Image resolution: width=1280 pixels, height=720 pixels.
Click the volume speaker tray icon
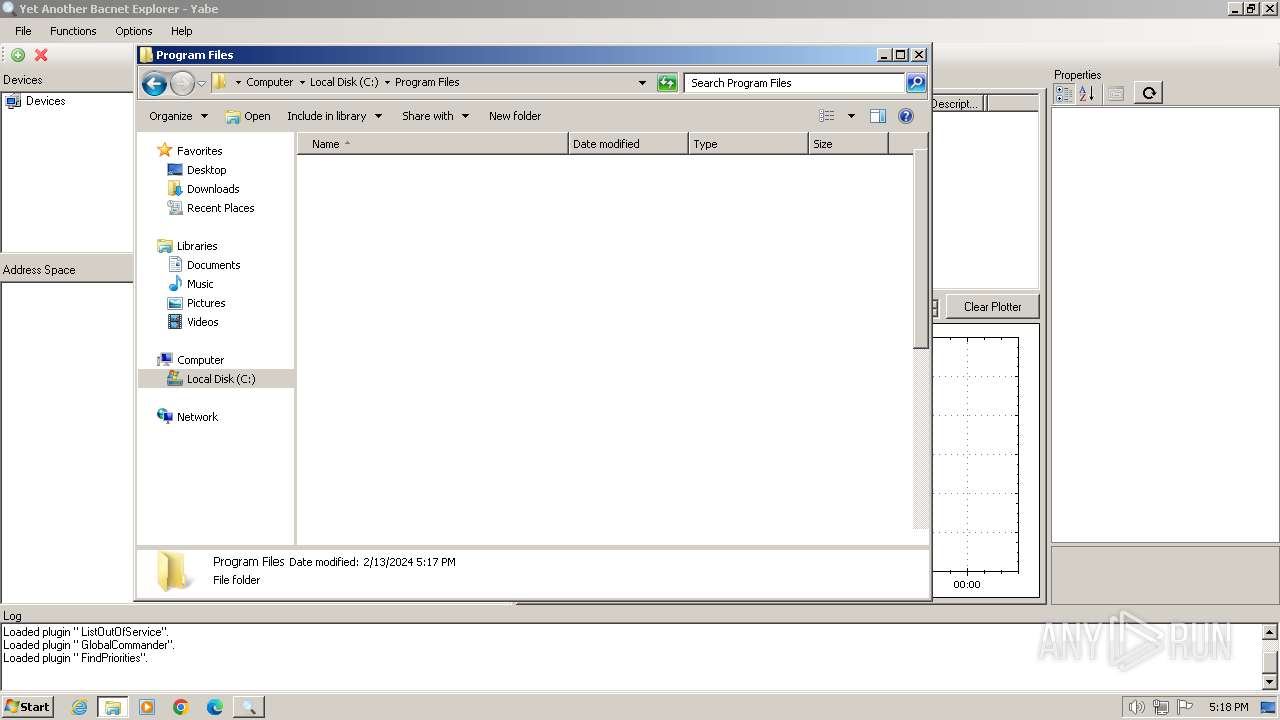(x=1136, y=707)
